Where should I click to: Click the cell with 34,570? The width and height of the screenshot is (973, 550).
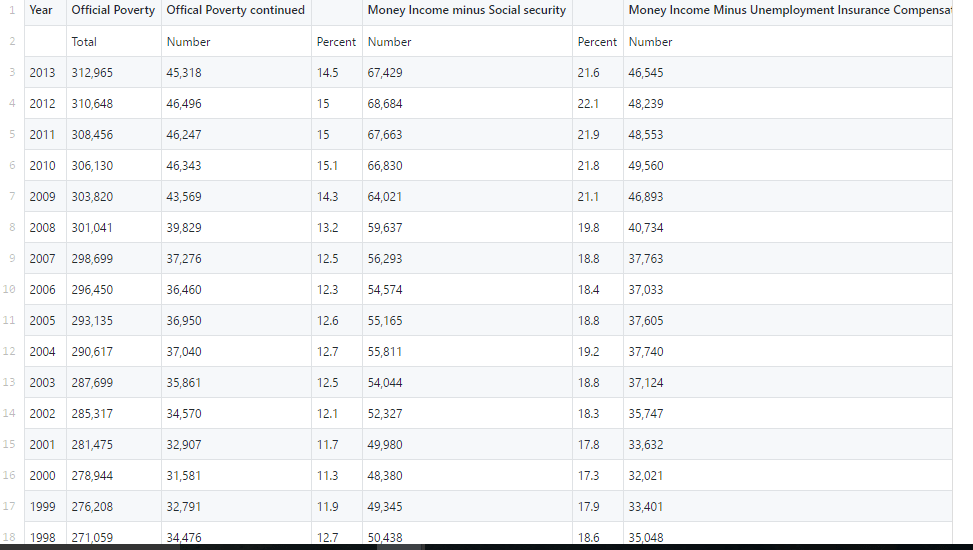pos(236,414)
